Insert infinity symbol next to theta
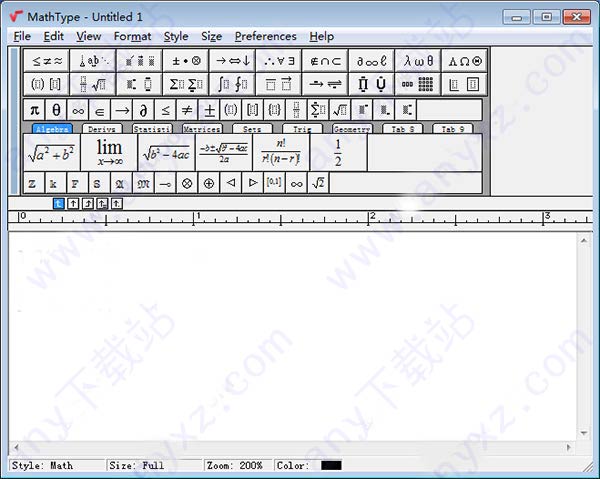Image resolution: width=600 pixels, height=479 pixels. (78, 110)
